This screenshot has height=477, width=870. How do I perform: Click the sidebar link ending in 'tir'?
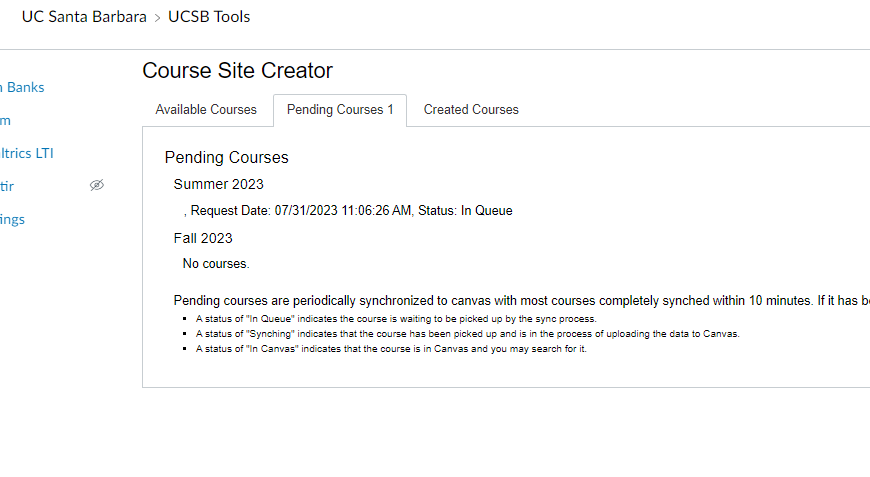(x=7, y=186)
